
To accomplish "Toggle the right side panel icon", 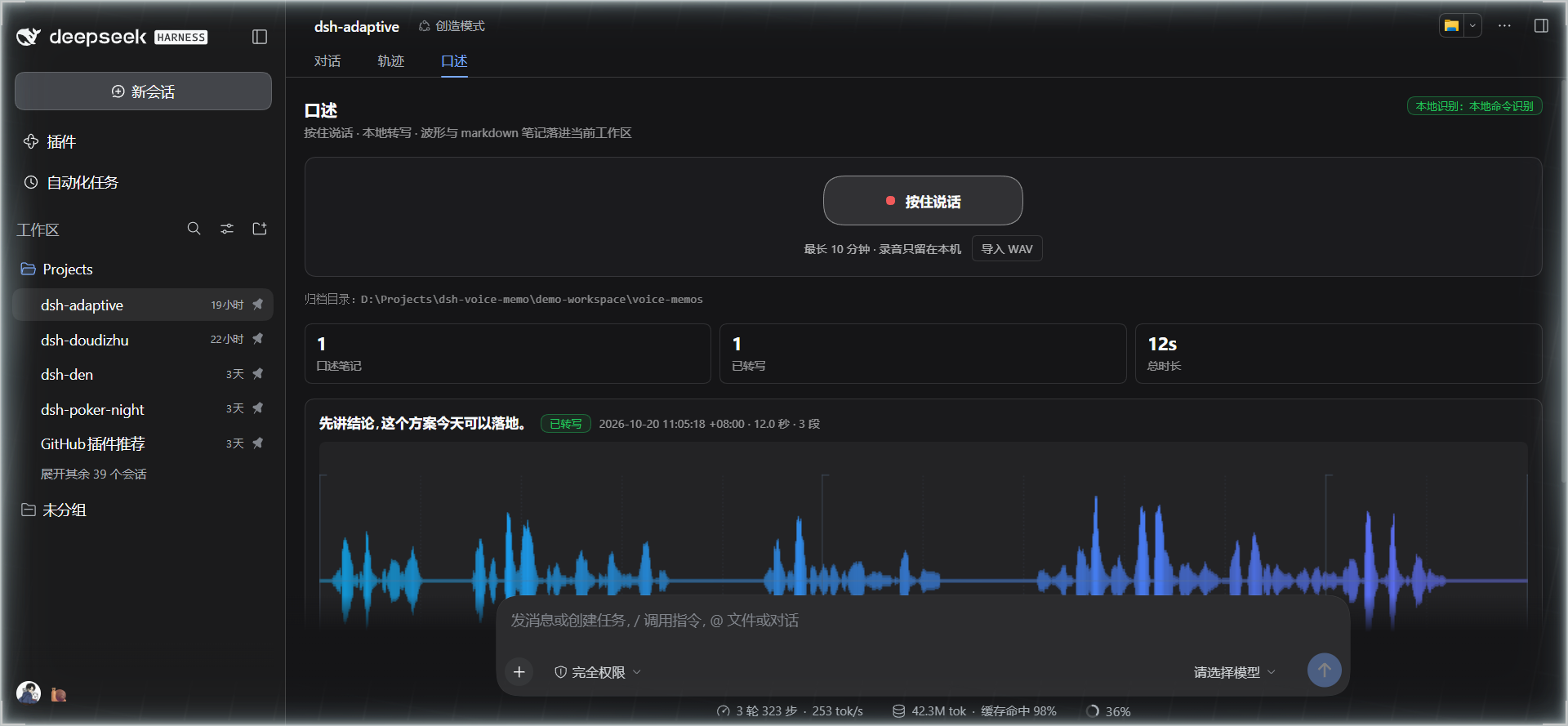I will click(x=1541, y=26).
